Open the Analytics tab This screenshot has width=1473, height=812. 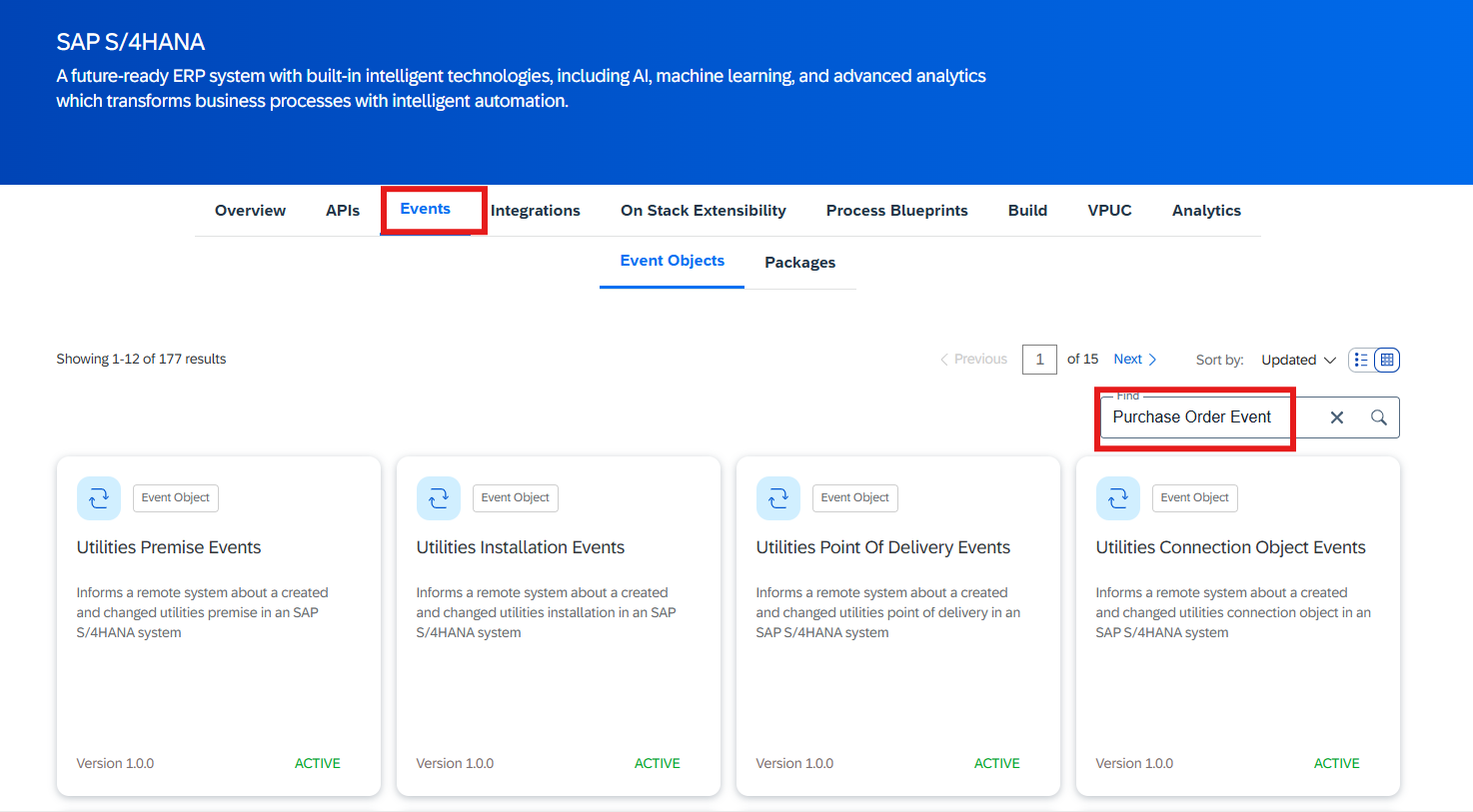(1206, 211)
